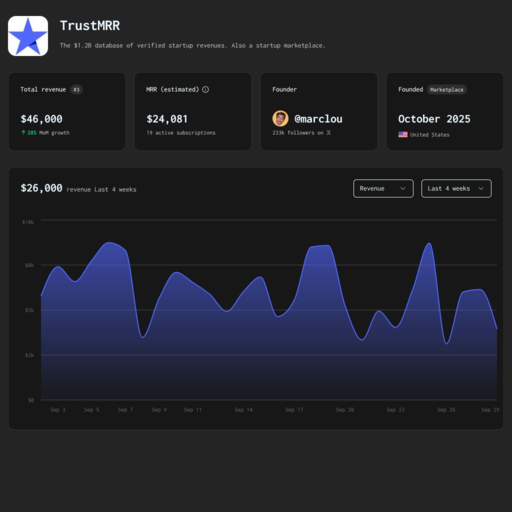Viewport: 512px width, 512px height.
Task: Click the Sep 9 axis label
Action: click(x=159, y=409)
